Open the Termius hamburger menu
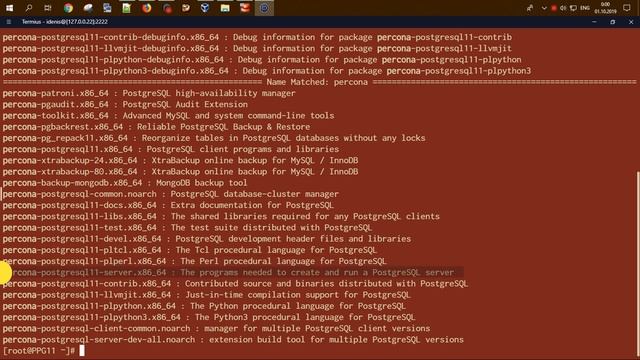640x360 pixels. 9,22
